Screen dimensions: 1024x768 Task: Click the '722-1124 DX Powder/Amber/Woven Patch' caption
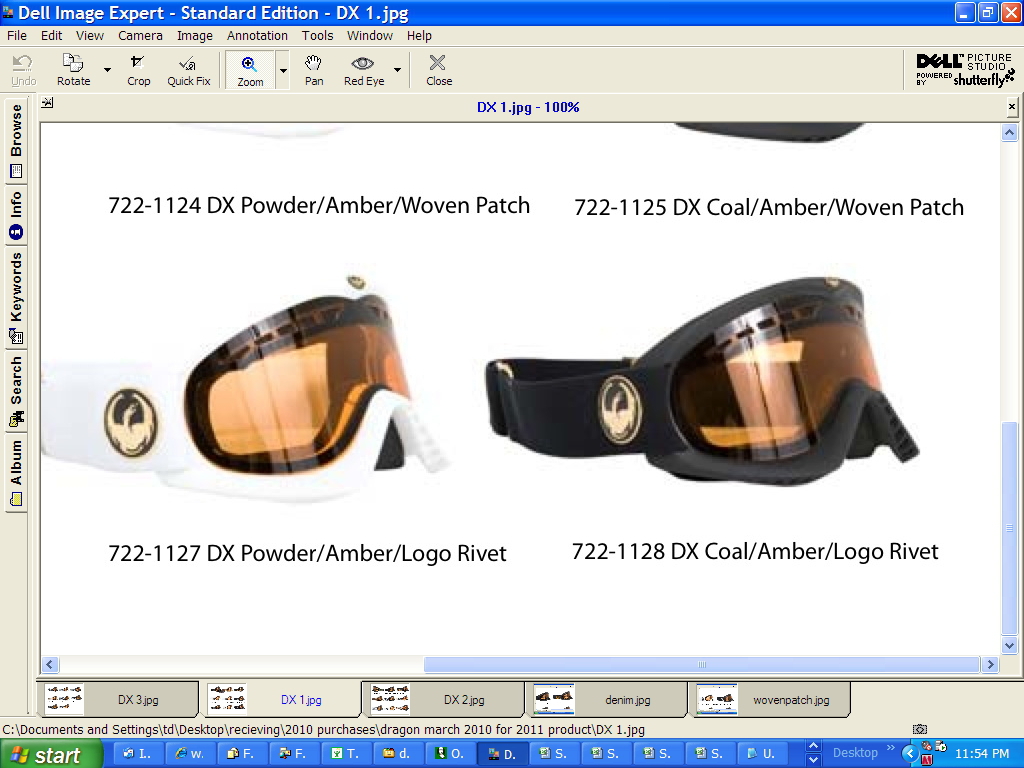(x=319, y=206)
